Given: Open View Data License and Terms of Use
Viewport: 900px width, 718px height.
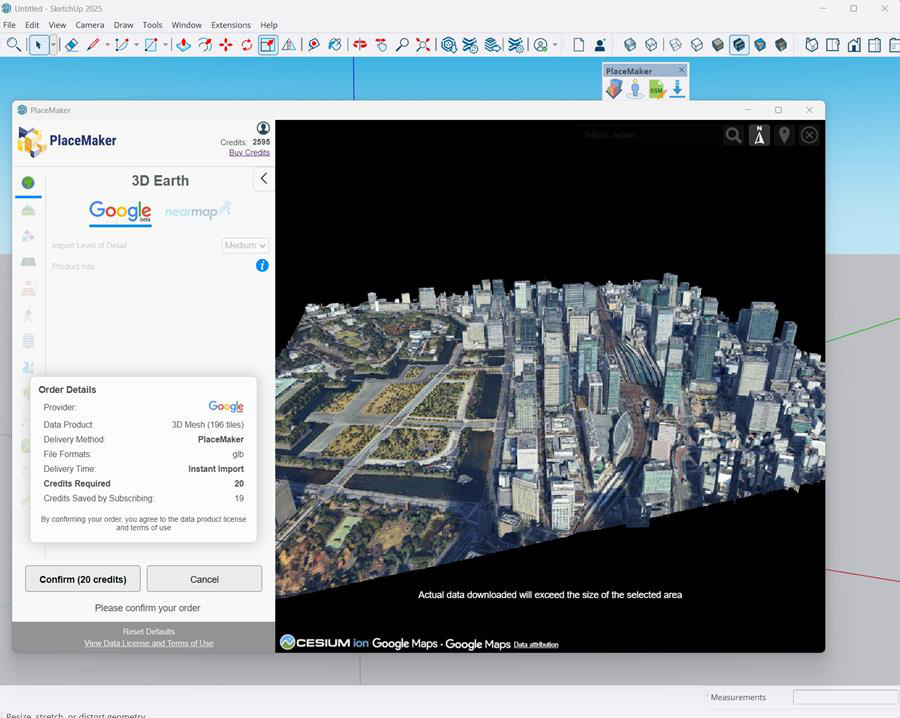Looking at the screenshot, I should click(x=149, y=643).
